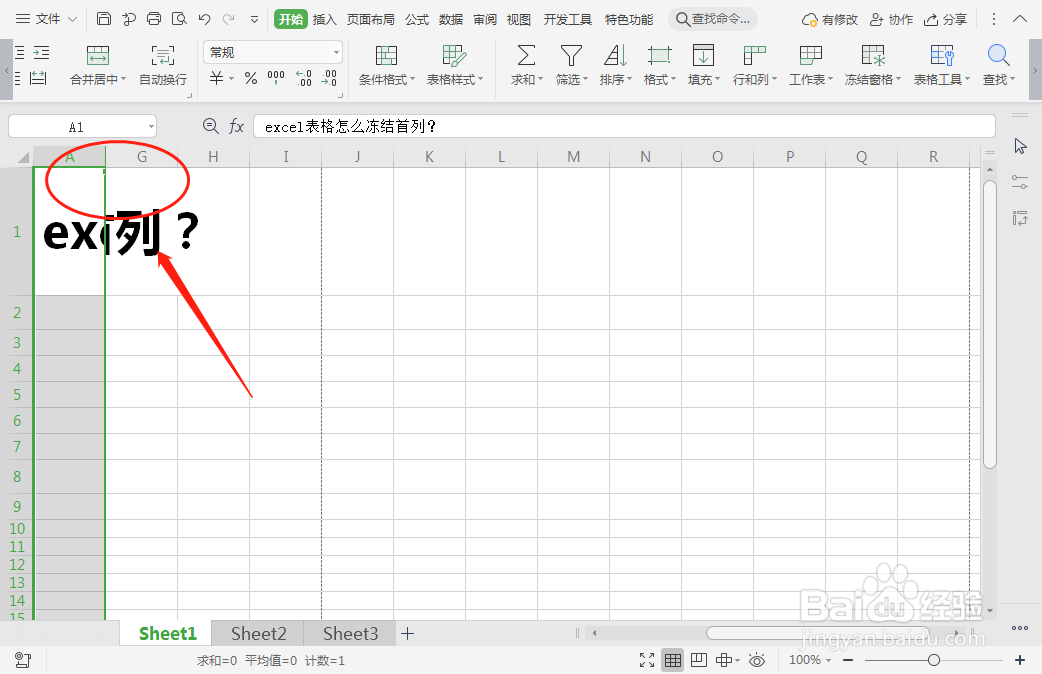Click the percent style icon
The image size is (1042, 674).
tap(251, 78)
